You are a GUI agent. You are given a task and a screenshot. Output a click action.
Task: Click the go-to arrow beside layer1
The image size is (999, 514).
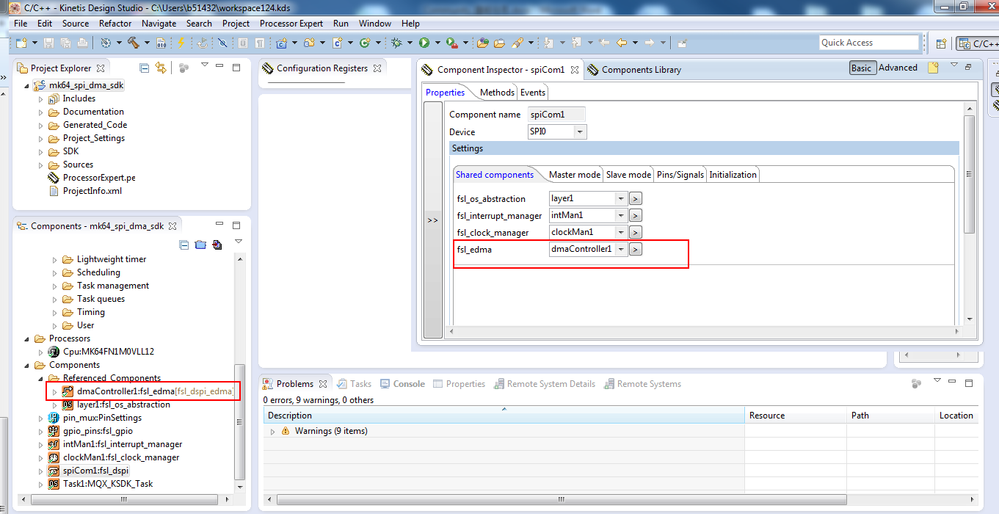pos(635,199)
